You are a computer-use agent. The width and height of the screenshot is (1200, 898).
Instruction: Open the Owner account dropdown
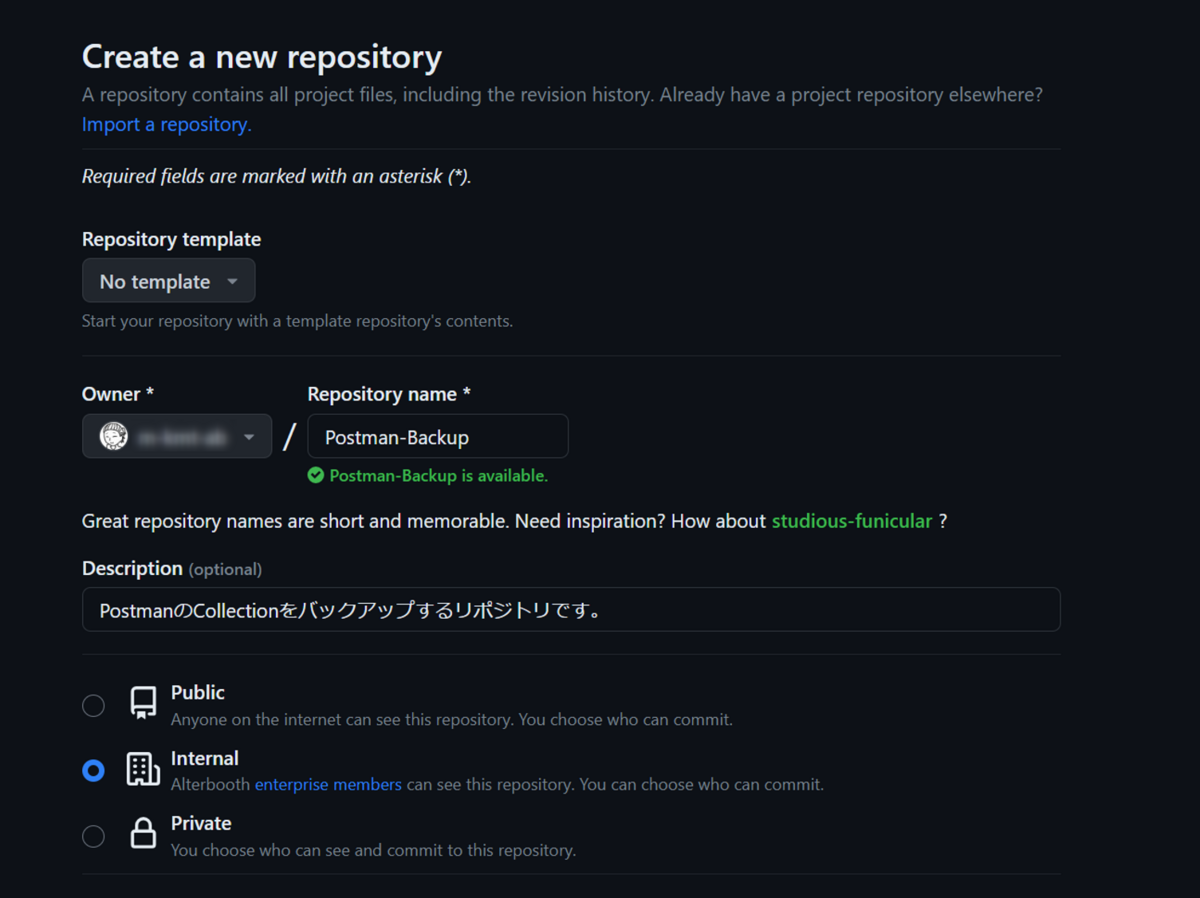(x=177, y=436)
